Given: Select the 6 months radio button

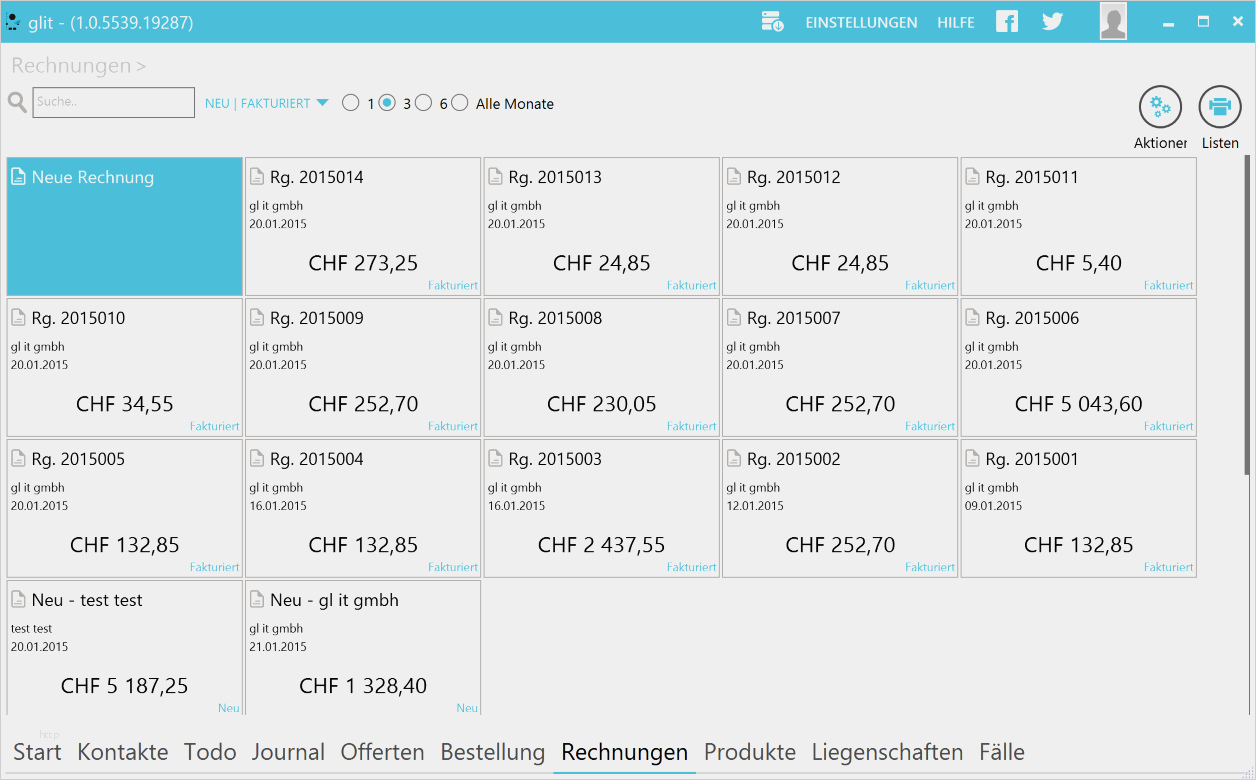Looking at the screenshot, I should point(423,103).
